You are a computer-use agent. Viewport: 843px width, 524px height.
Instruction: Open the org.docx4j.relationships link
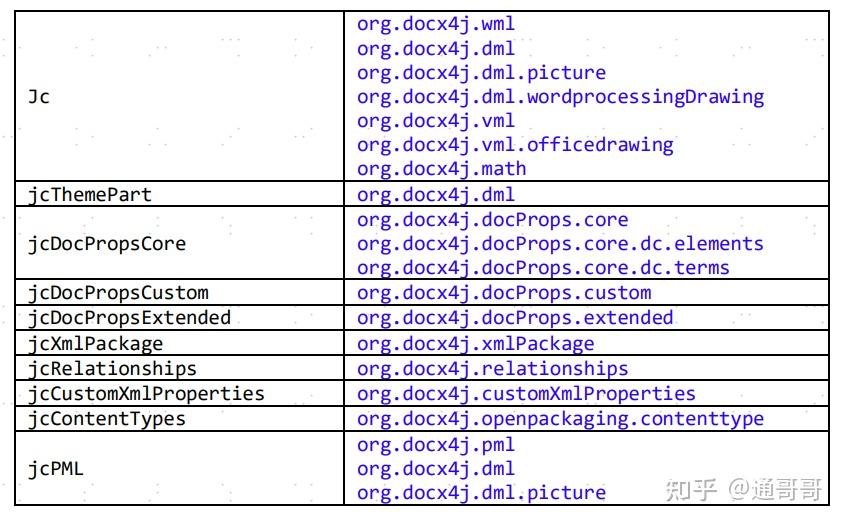(492, 368)
